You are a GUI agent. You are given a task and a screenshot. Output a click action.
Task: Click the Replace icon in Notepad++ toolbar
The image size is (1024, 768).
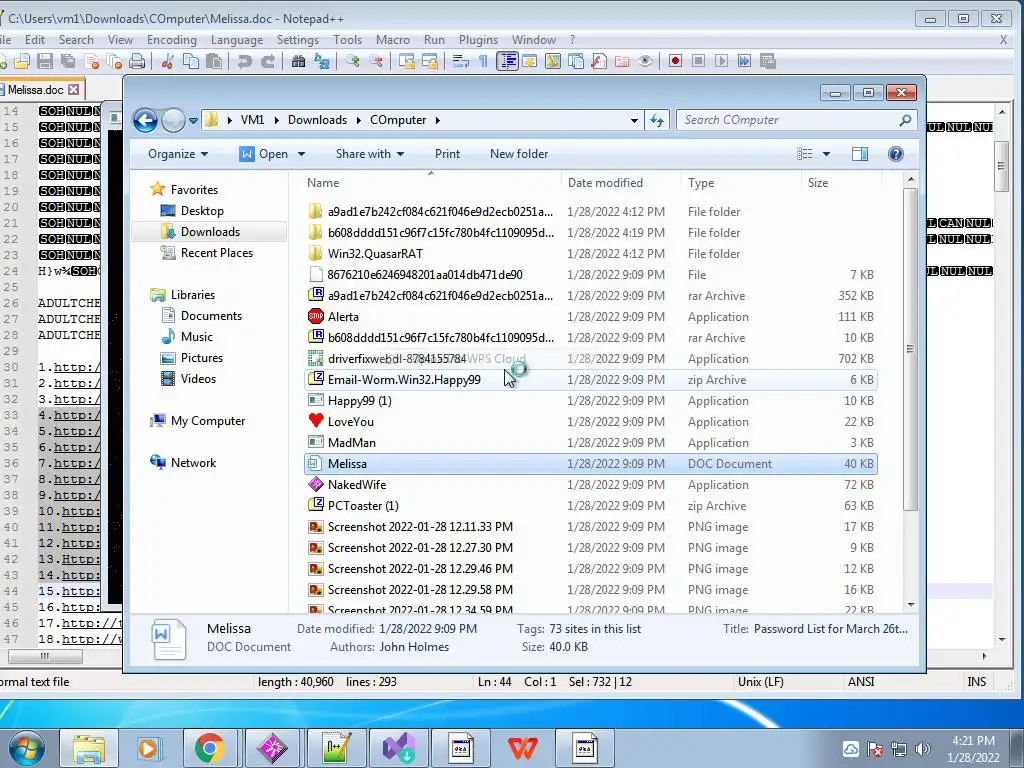tap(322, 61)
